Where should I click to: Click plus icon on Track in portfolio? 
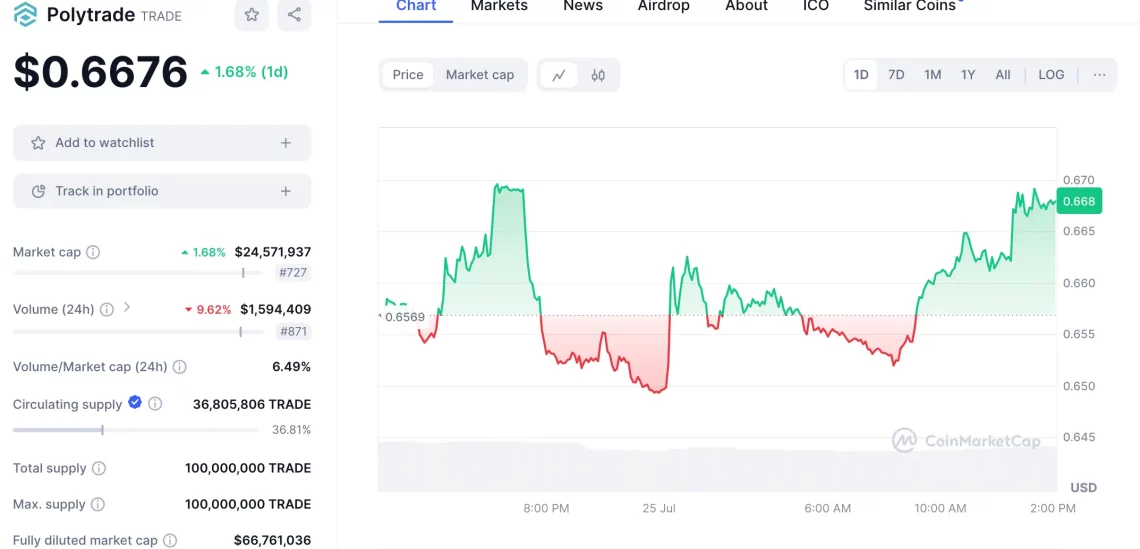(x=286, y=191)
